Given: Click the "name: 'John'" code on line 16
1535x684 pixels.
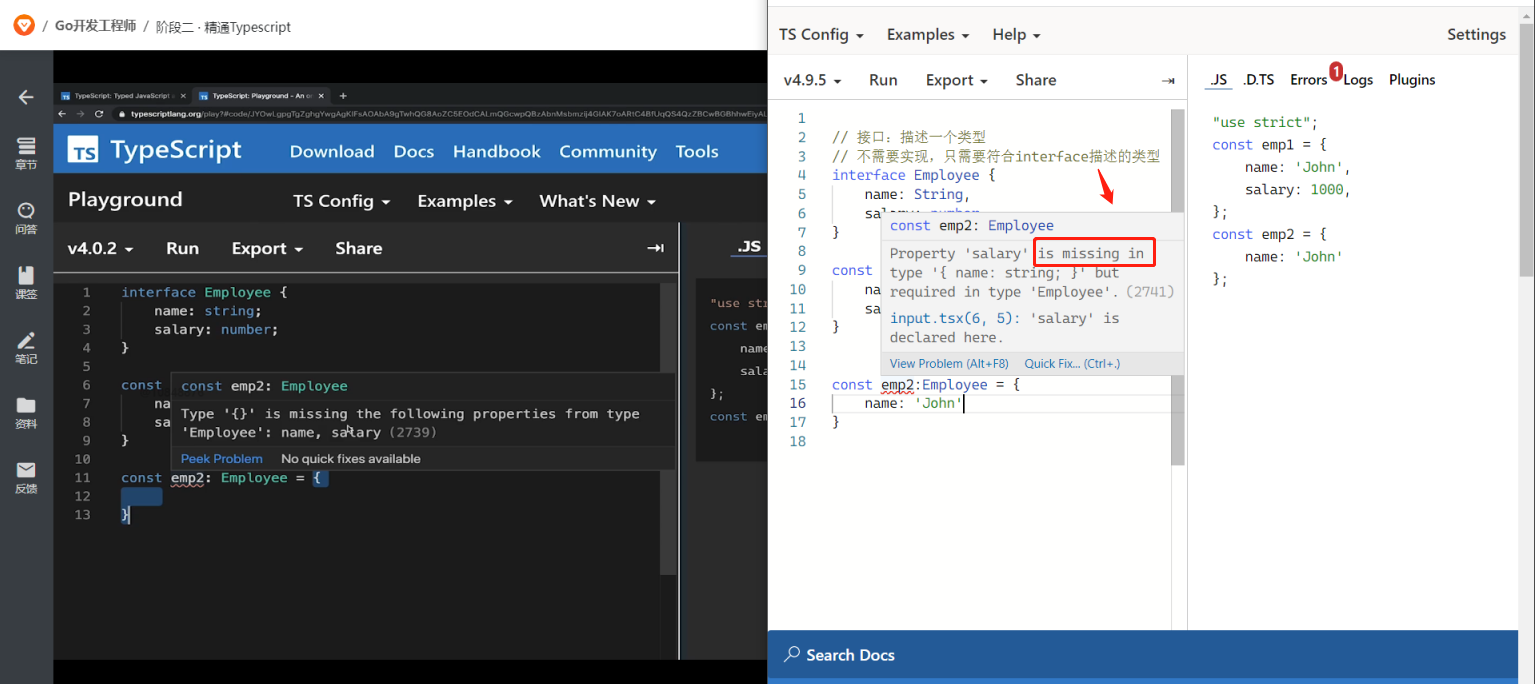Looking at the screenshot, I should click(x=913, y=403).
